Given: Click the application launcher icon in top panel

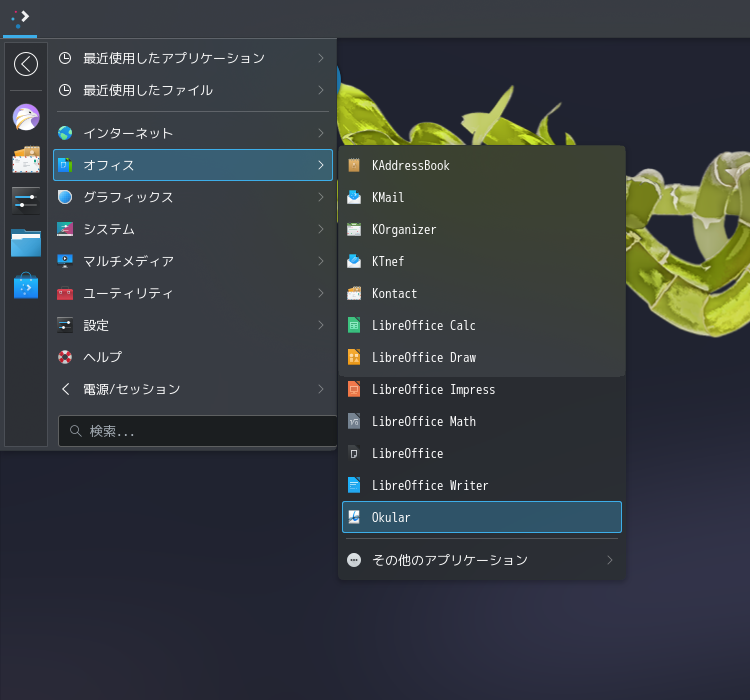Looking at the screenshot, I should 20,18.
